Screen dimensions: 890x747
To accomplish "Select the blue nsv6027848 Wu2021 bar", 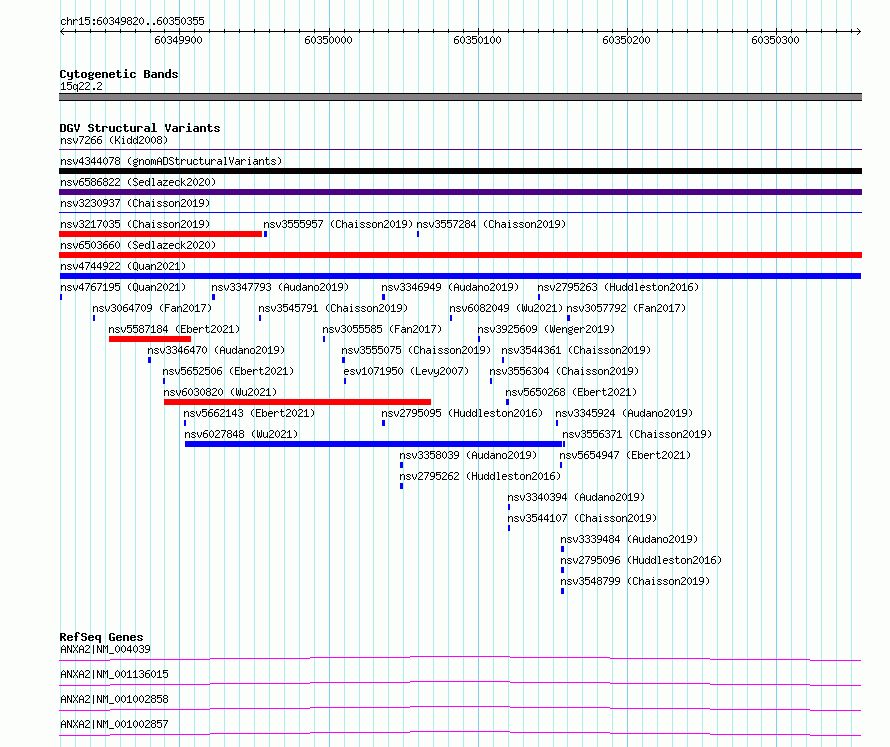I will 373,444.
